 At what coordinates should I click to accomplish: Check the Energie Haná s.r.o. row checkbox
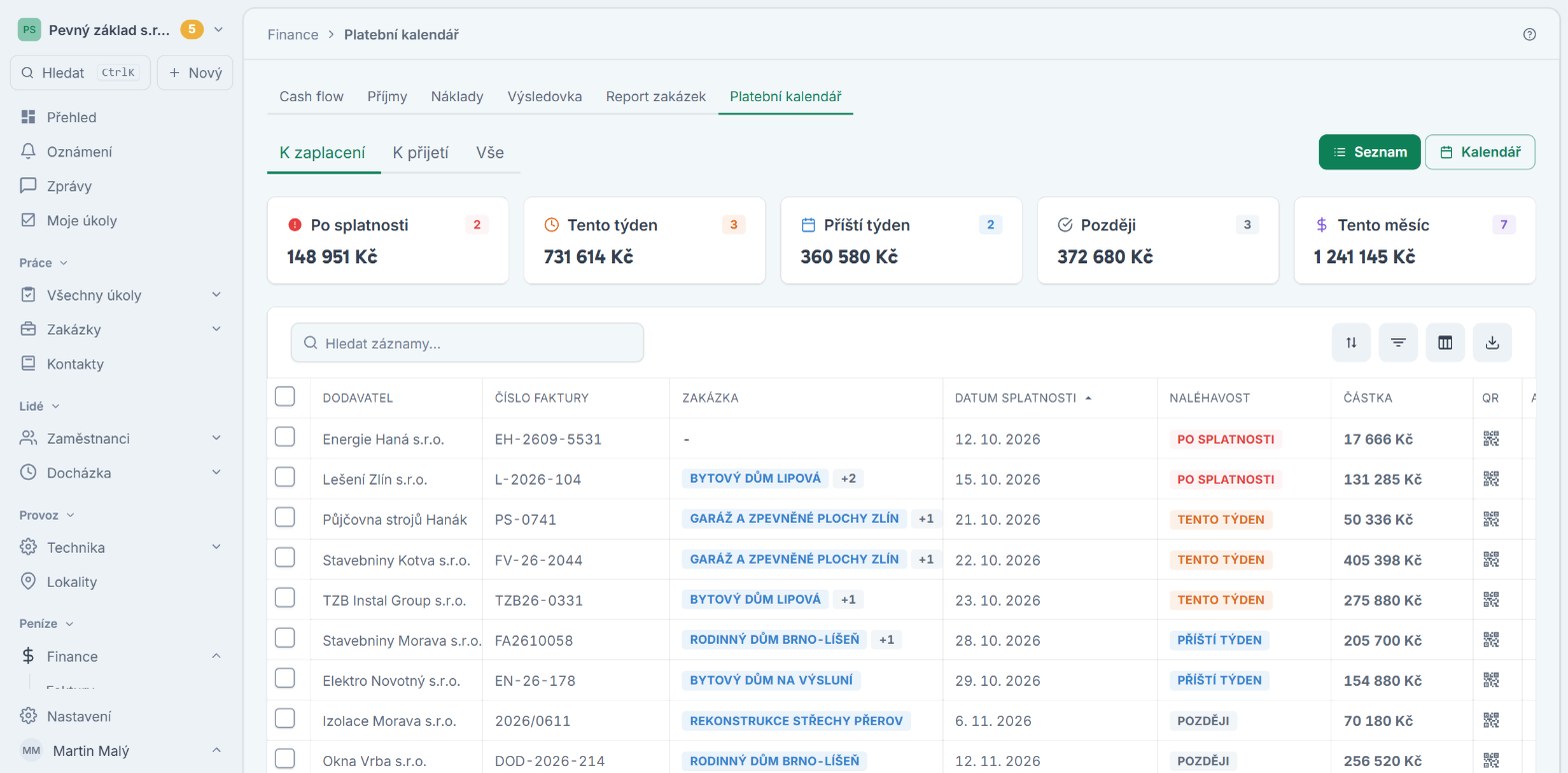tap(285, 437)
